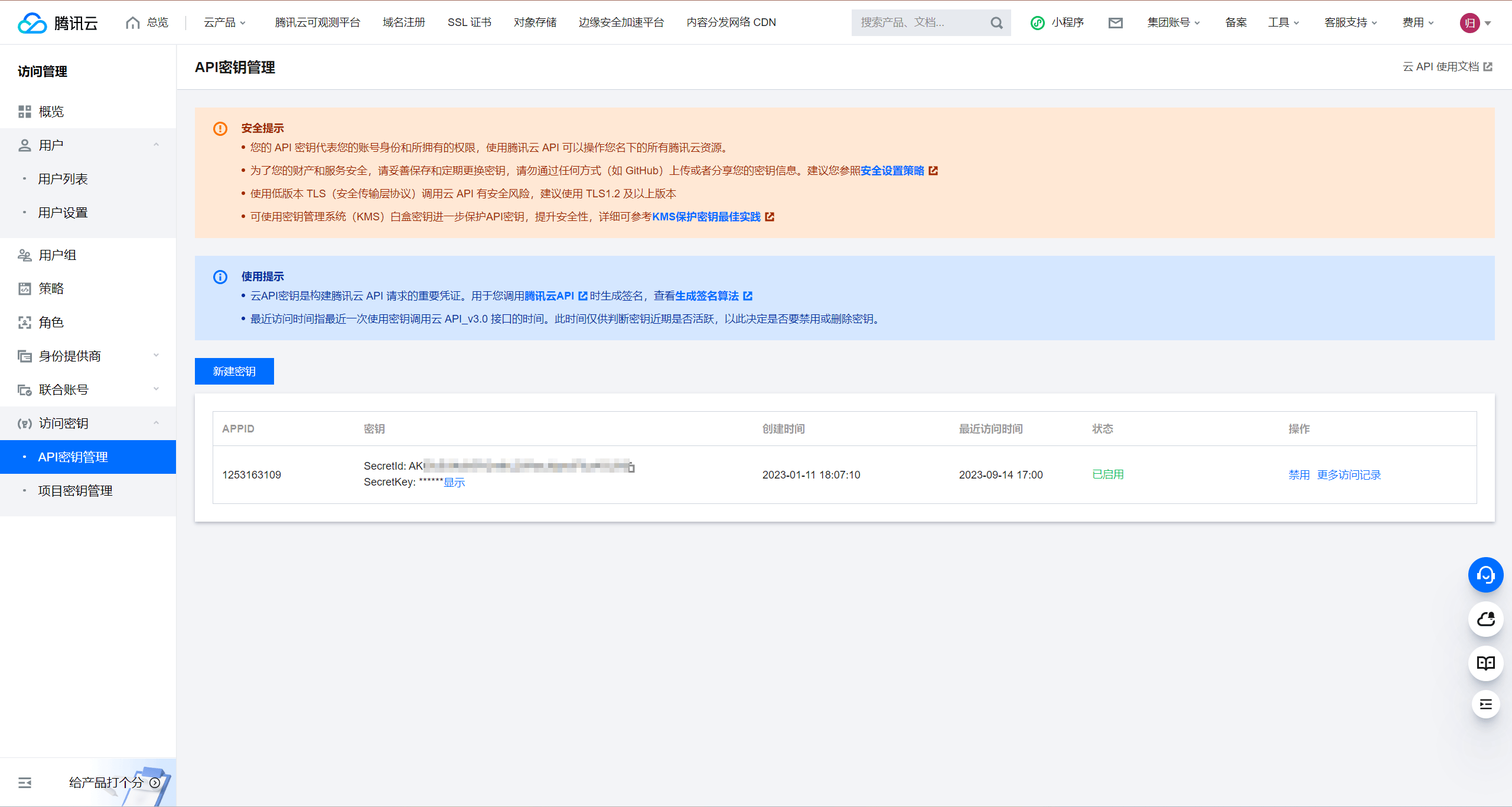Collapse the sidebar using bottom-left menu icon
The image size is (1512, 807).
pyautogui.click(x=25, y=783)
